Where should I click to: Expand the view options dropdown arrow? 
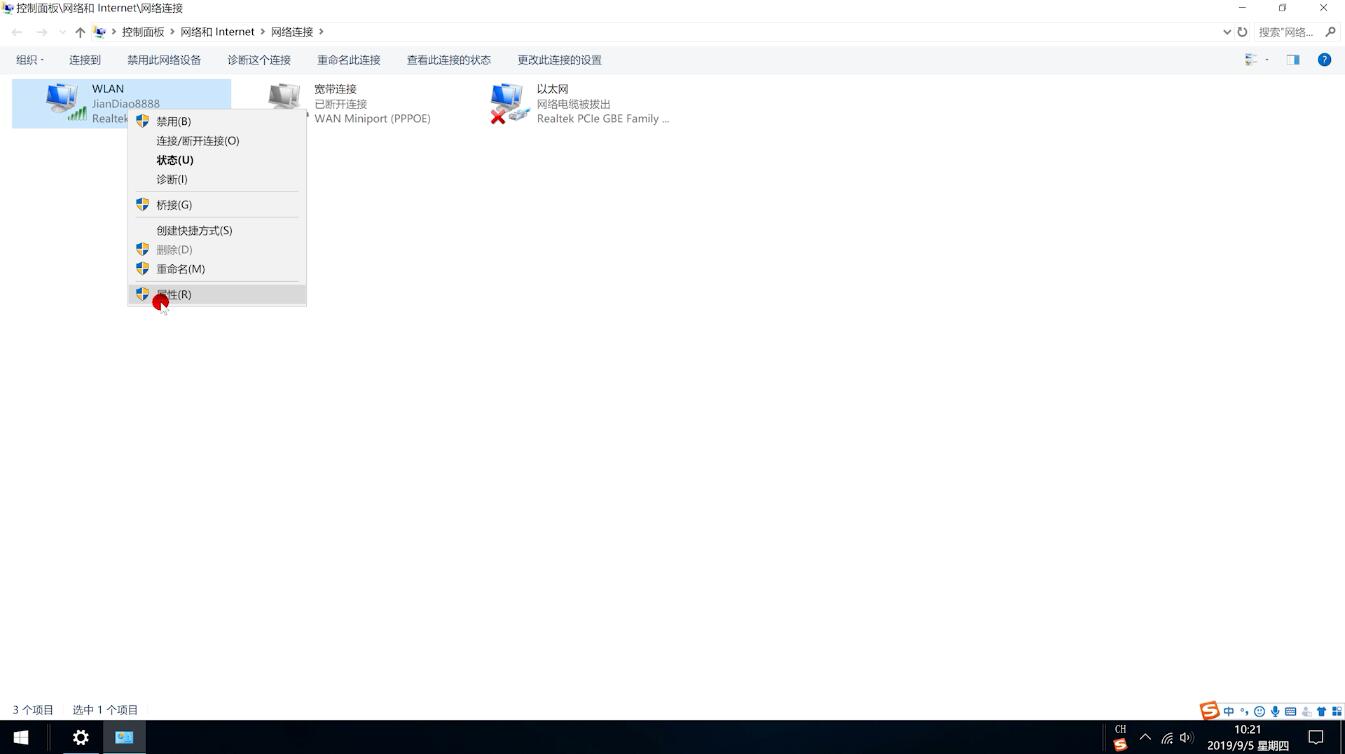[1267, 60]
